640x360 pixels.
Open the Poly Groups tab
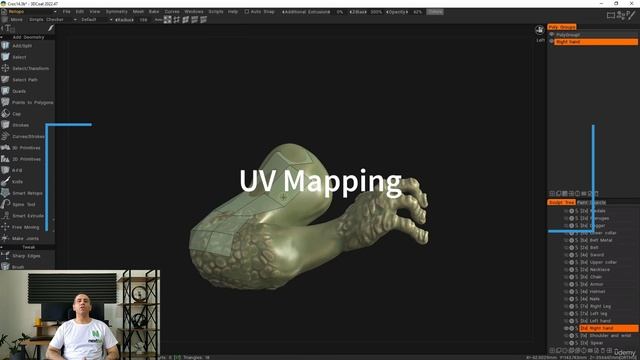[562, 27]
